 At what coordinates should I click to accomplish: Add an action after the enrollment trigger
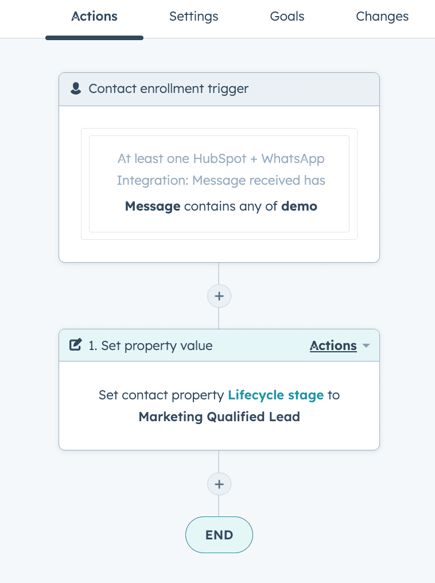pos(219,296)
